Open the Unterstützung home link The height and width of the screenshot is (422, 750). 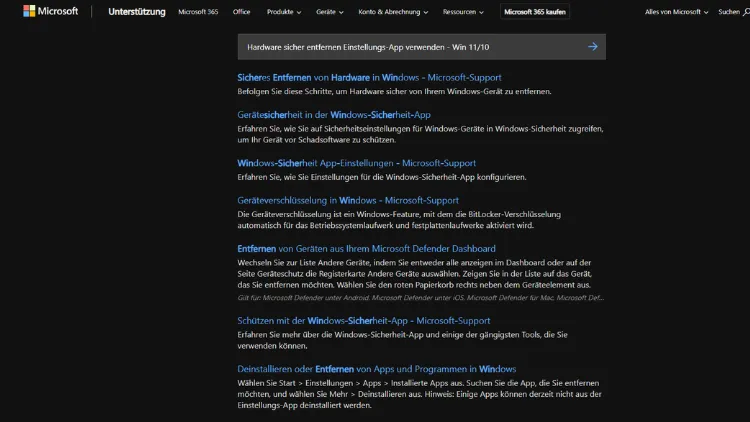[x=137, y=11]
